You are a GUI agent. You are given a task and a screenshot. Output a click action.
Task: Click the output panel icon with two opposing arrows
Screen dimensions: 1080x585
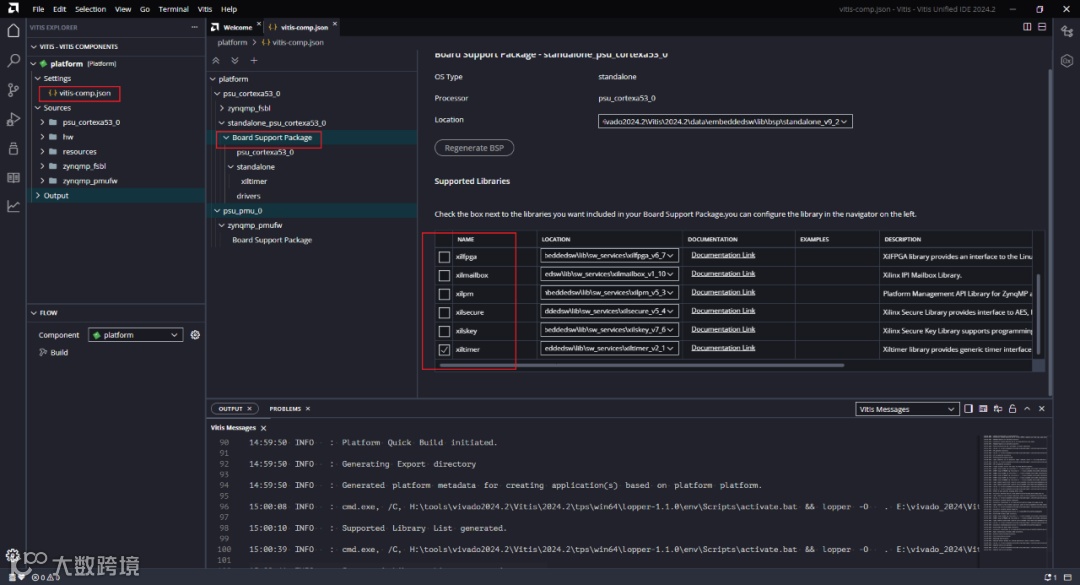(x=997, y=409)
